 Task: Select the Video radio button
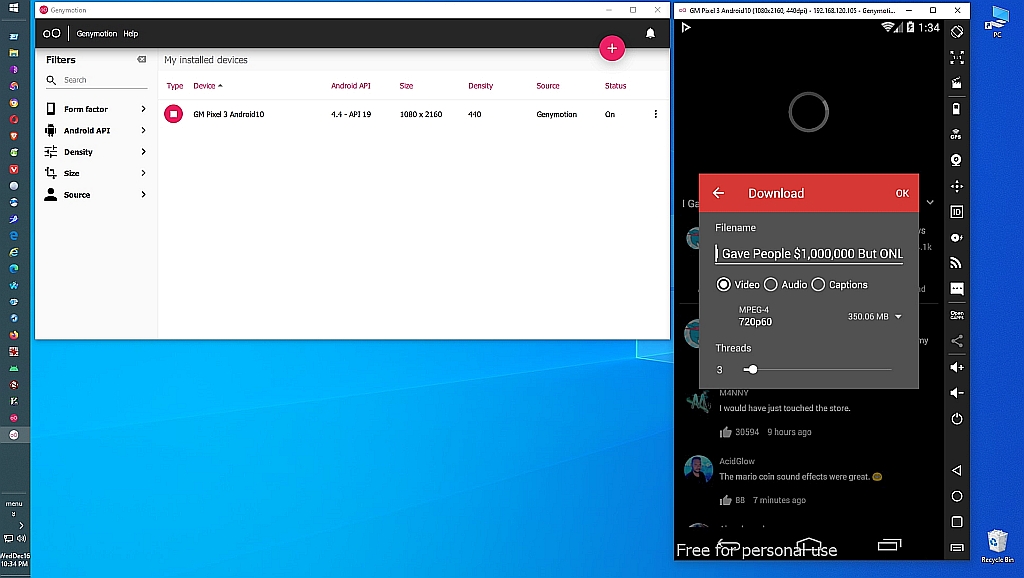[x=724, y=285]
